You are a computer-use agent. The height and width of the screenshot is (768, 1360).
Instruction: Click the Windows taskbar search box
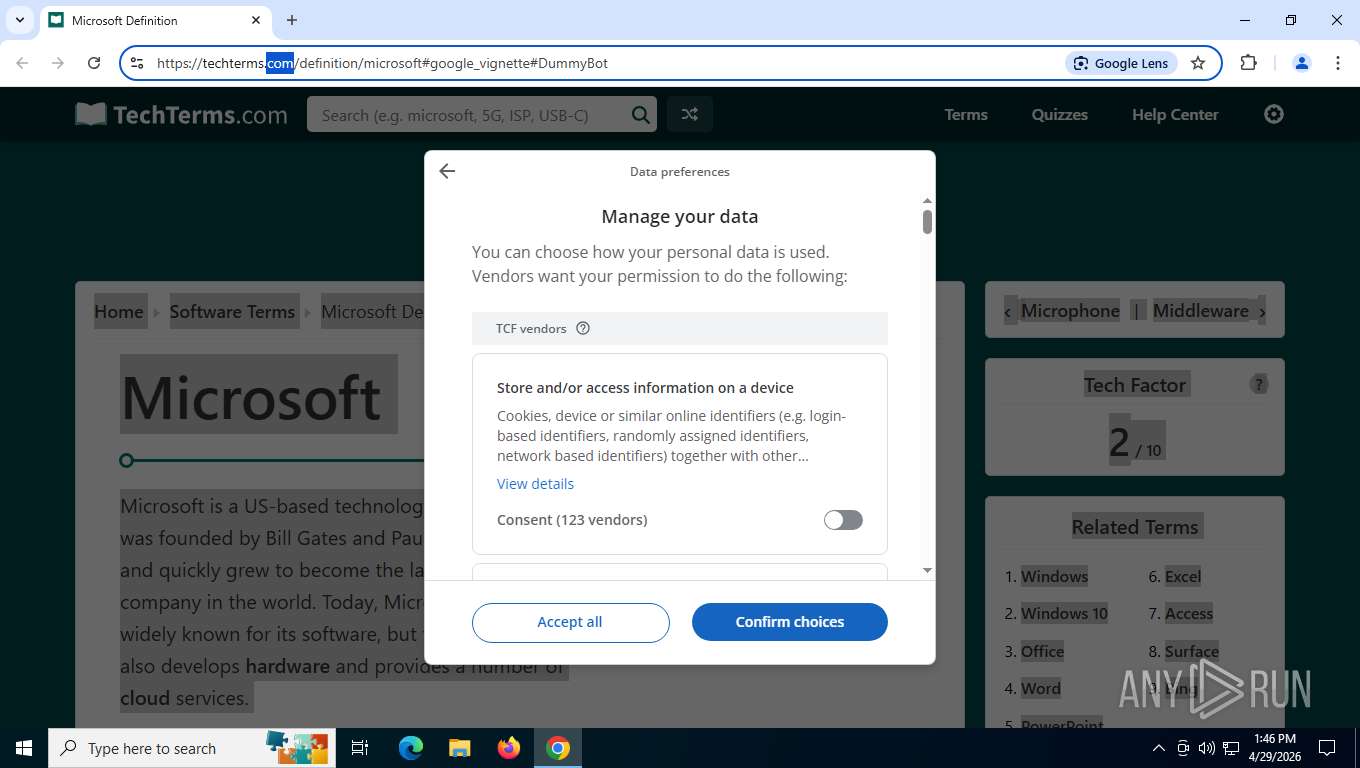point(193,748)
